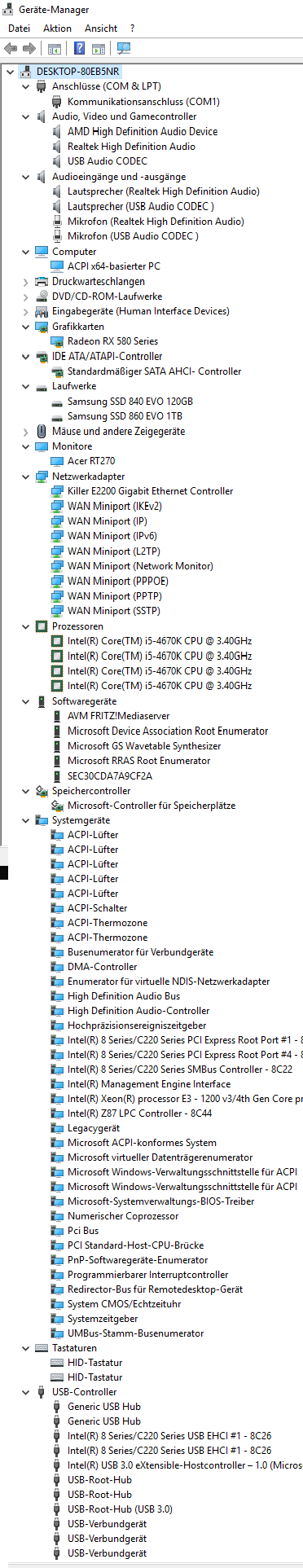Select Microsoft RRAS Root Enumerator
Screen dimensions: 303x1568
[x=139, y=761]
